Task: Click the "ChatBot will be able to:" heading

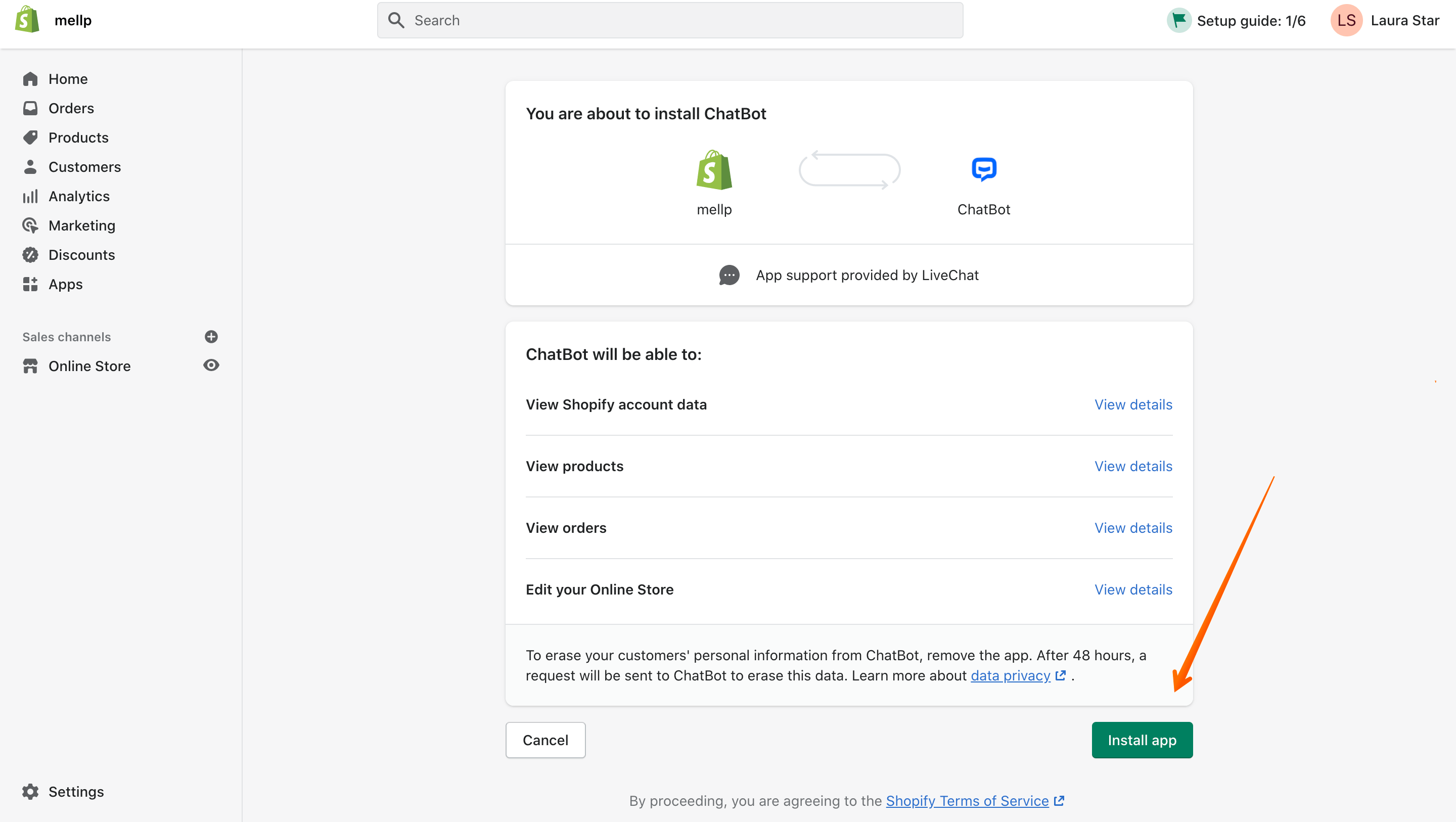Action: coord(613,354)
